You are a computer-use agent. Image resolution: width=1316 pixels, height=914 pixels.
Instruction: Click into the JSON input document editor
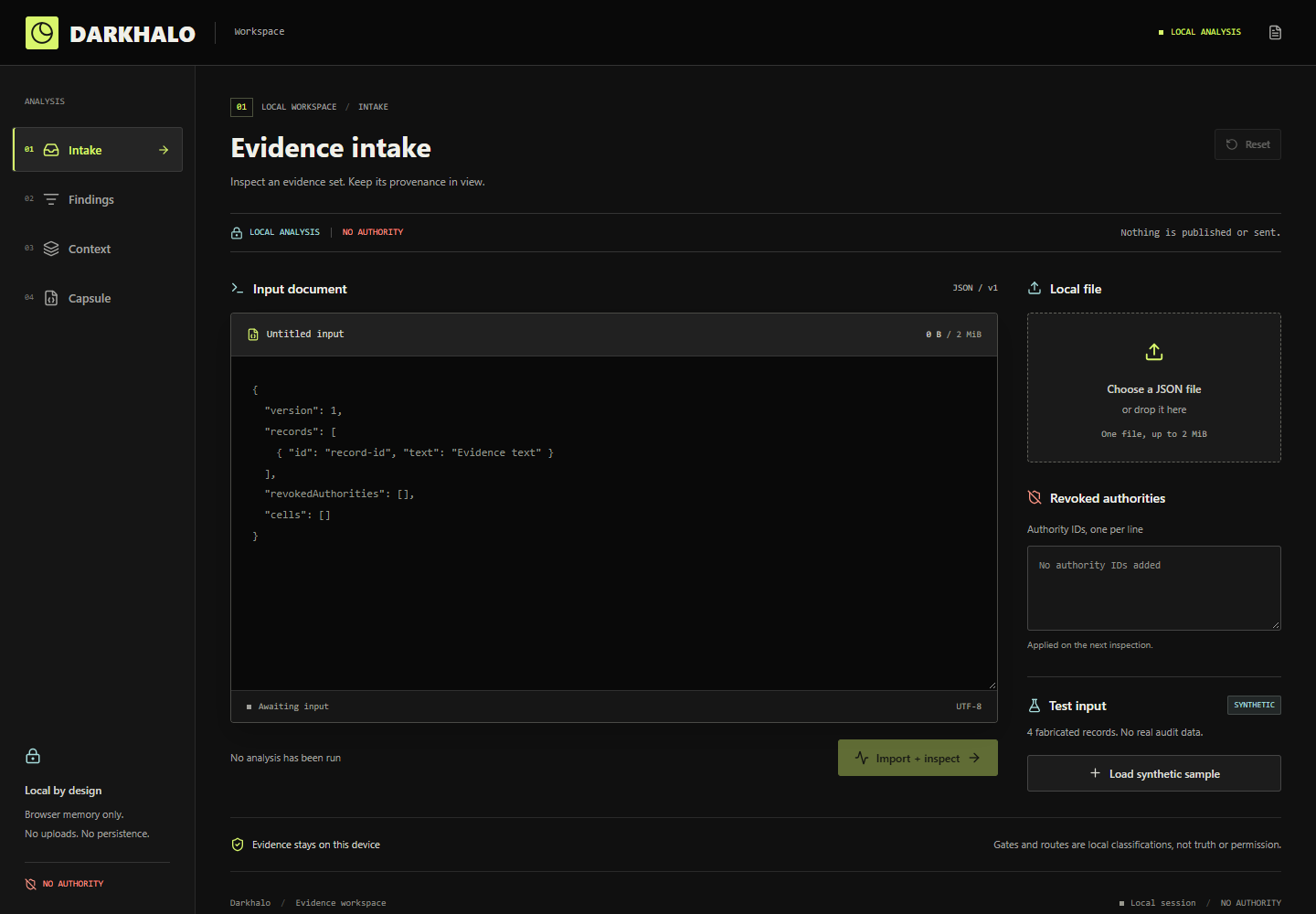coord(614,523)
